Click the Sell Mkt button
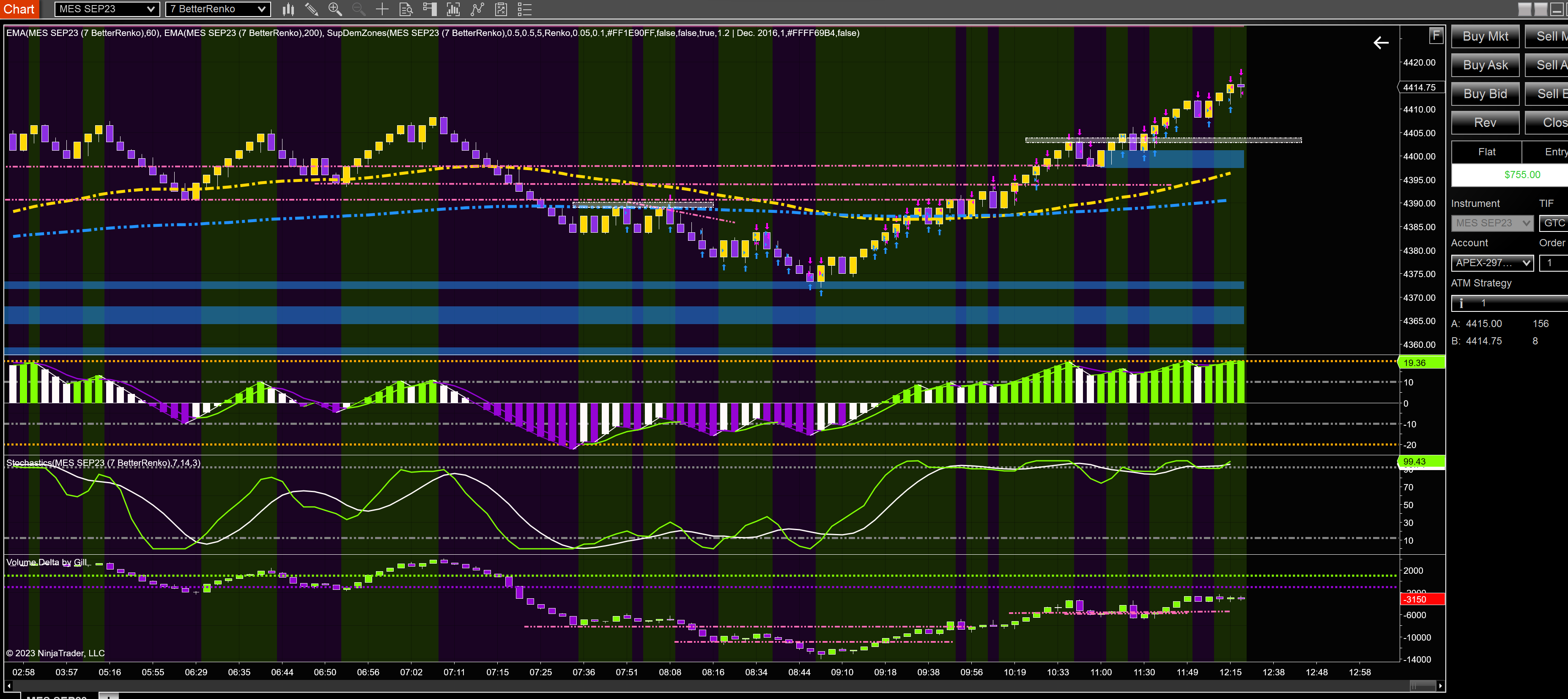Screen dimensions: 1568x699 click(x=1547, y=36)
